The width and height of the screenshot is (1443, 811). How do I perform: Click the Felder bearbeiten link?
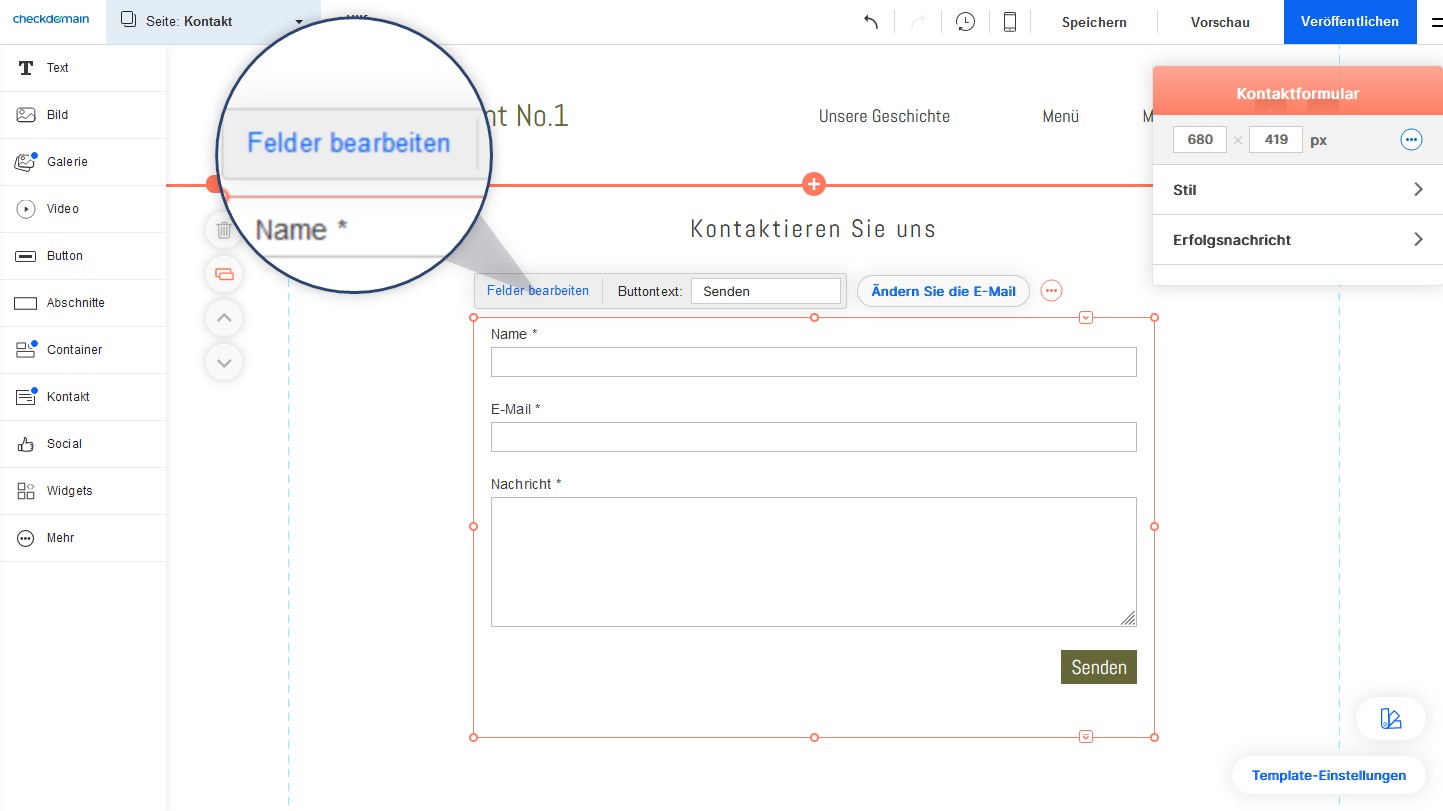point(538,291)
